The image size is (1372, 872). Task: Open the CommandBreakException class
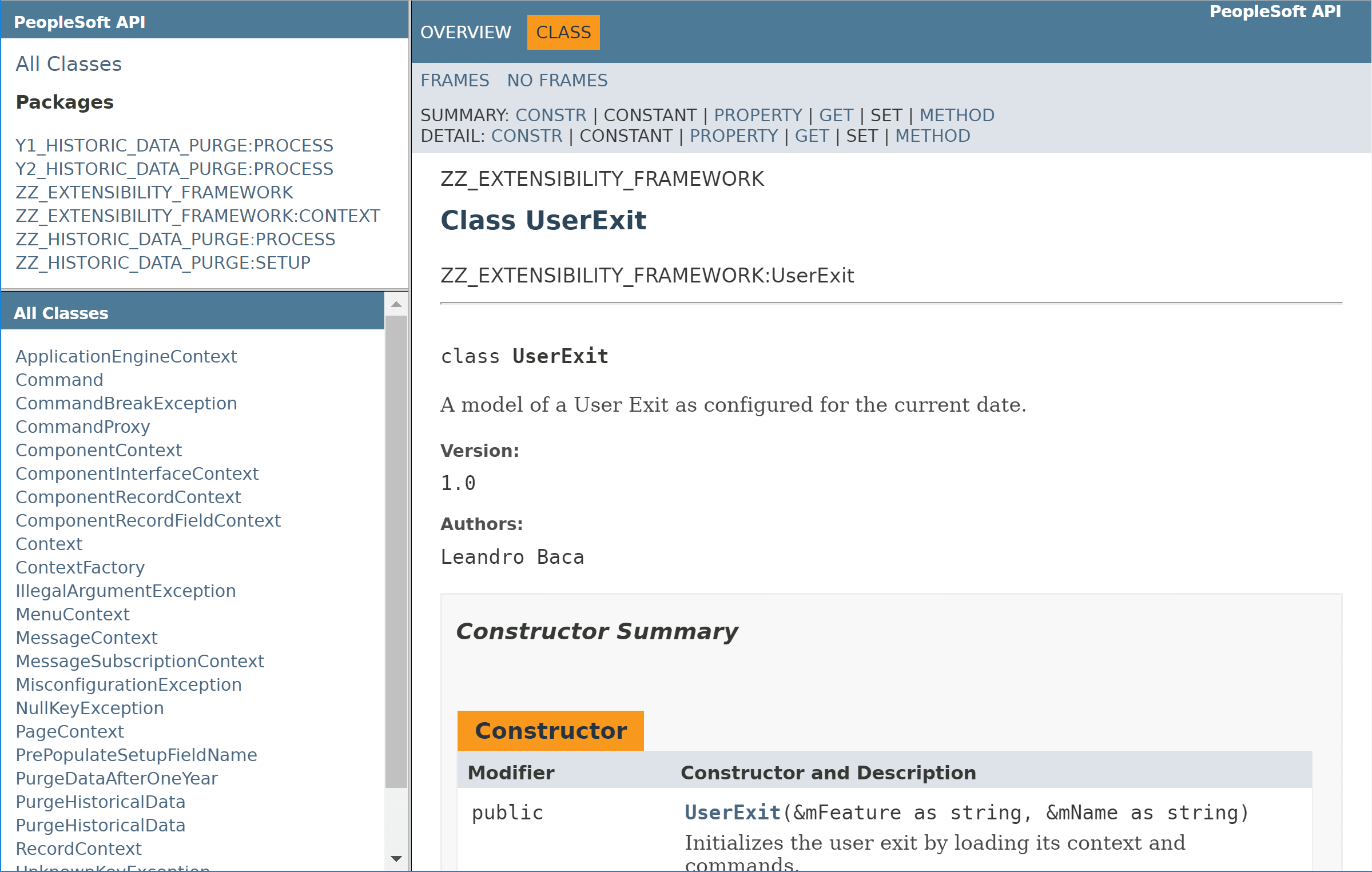(126, 404)
